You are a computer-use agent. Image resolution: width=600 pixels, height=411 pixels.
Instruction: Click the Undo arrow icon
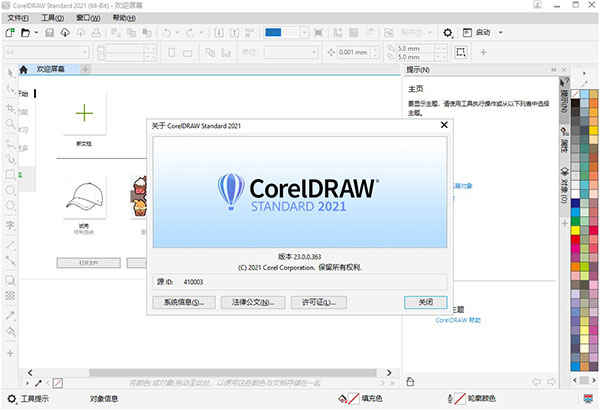pyautogui.click(x=167, y=33)
